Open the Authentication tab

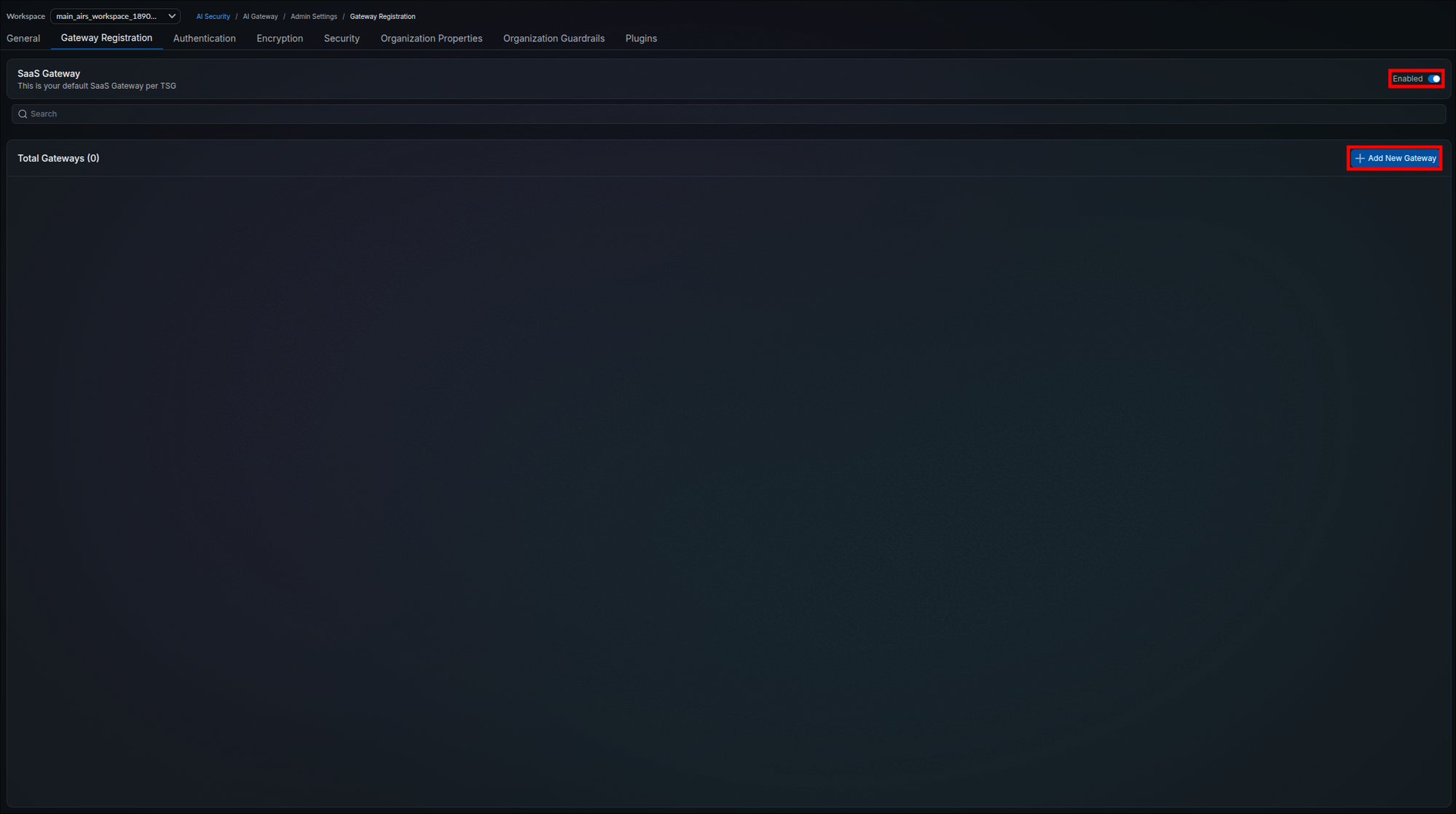(x=205, y=39)
